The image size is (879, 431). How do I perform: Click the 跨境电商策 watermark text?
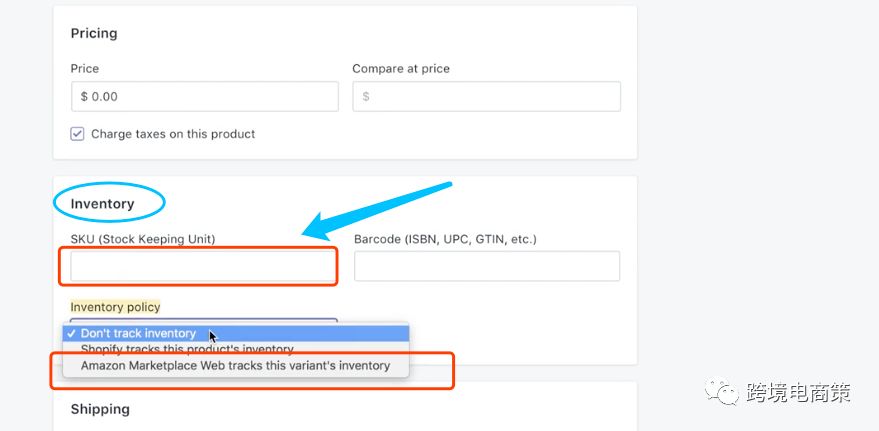click(798, 393)
